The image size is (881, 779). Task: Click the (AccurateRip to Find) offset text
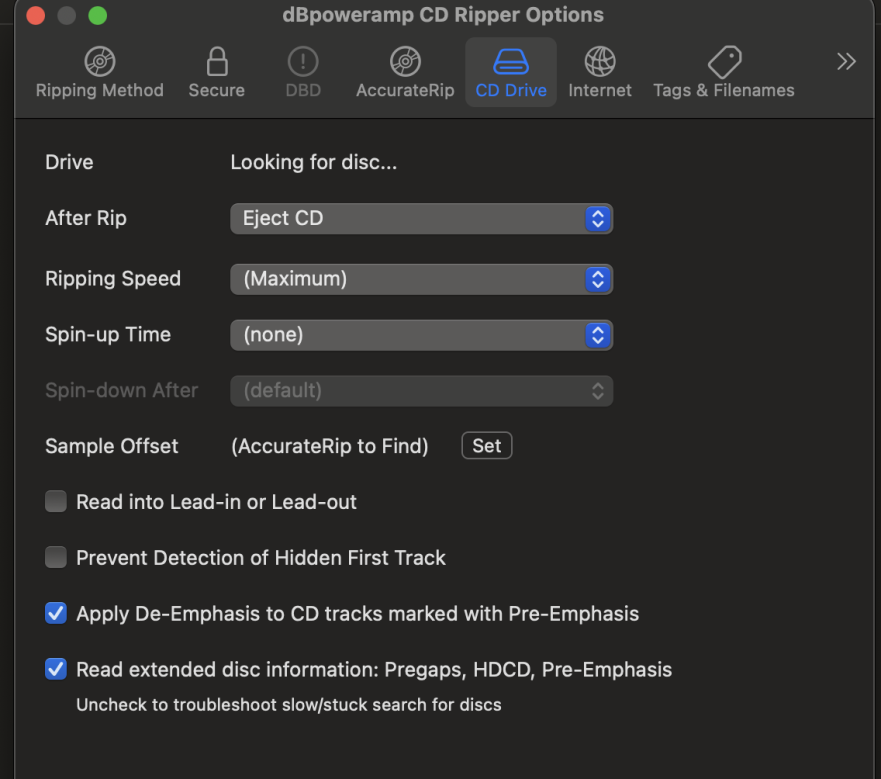pos(330,446)
